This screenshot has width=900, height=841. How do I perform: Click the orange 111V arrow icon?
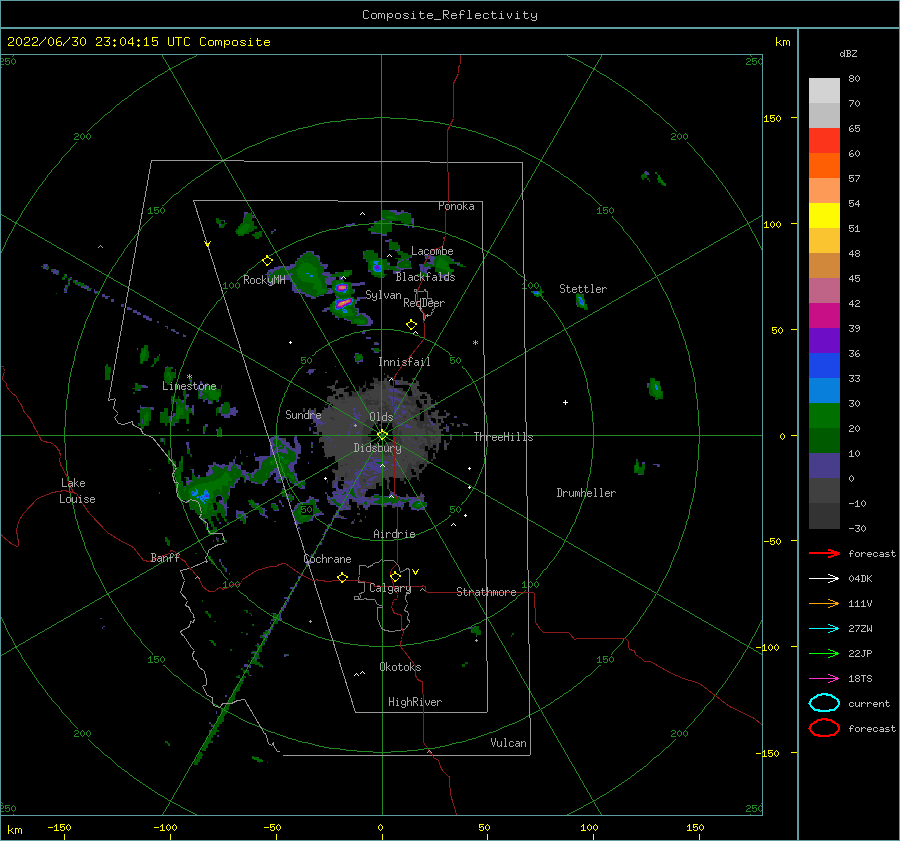point(824,603)
